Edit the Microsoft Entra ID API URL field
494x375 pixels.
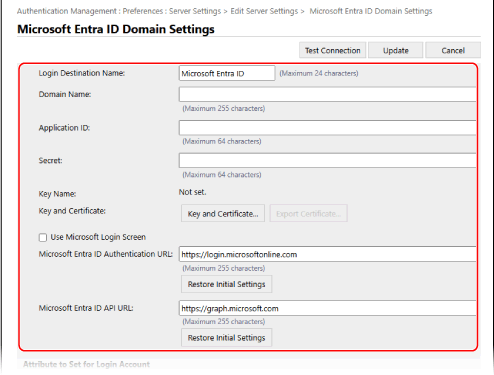pyautogui.click(x=327, y=308)
